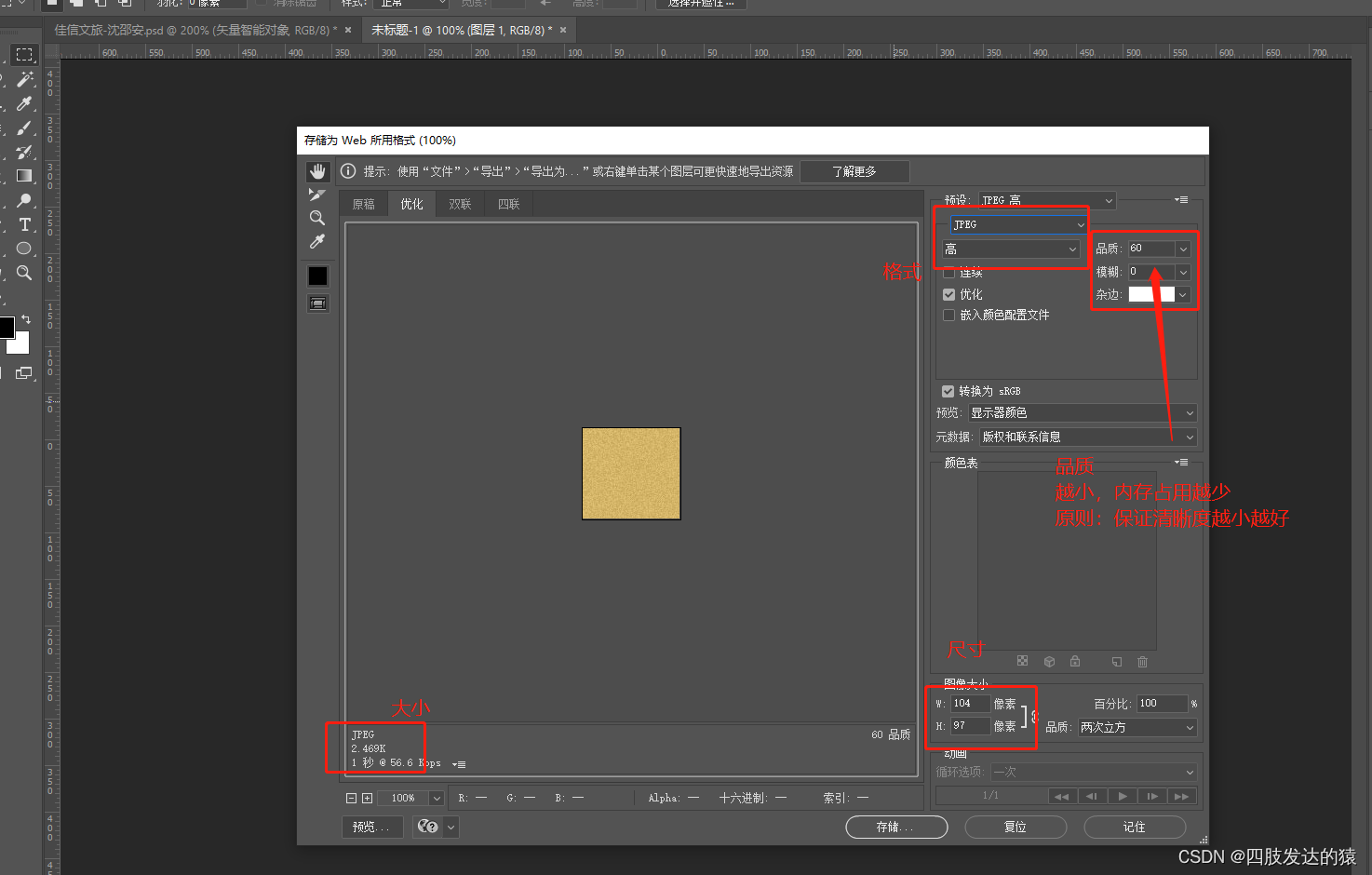Select the Eyedropper tool in the dialog
Image resolution: width=1372 pixels, height=875 pixels.
click(317, 242)
